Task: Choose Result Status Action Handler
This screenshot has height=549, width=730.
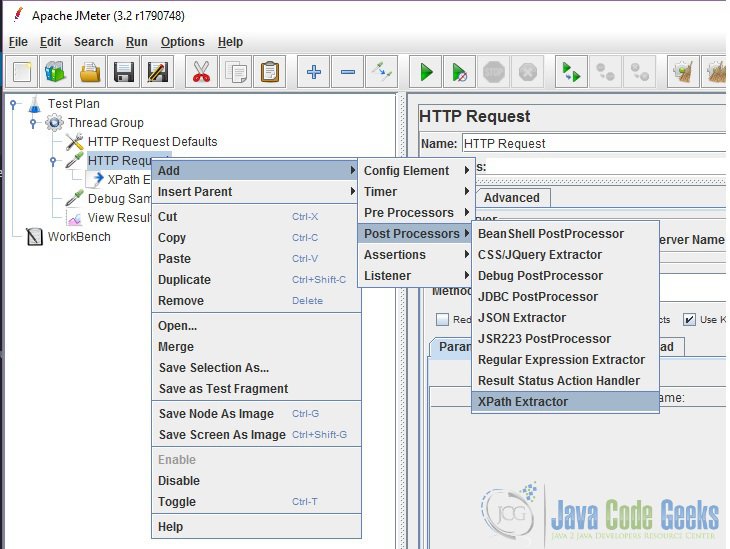Action: click(566, 380)
